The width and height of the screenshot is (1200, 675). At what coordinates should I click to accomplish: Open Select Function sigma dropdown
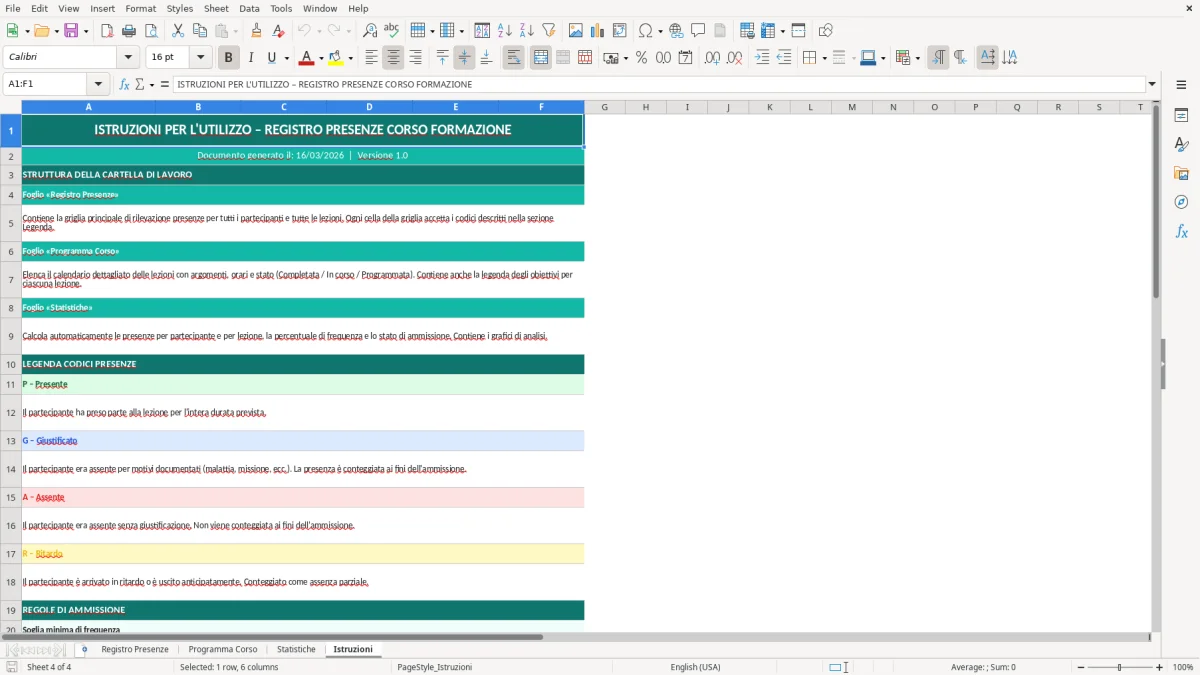[152, 85]
